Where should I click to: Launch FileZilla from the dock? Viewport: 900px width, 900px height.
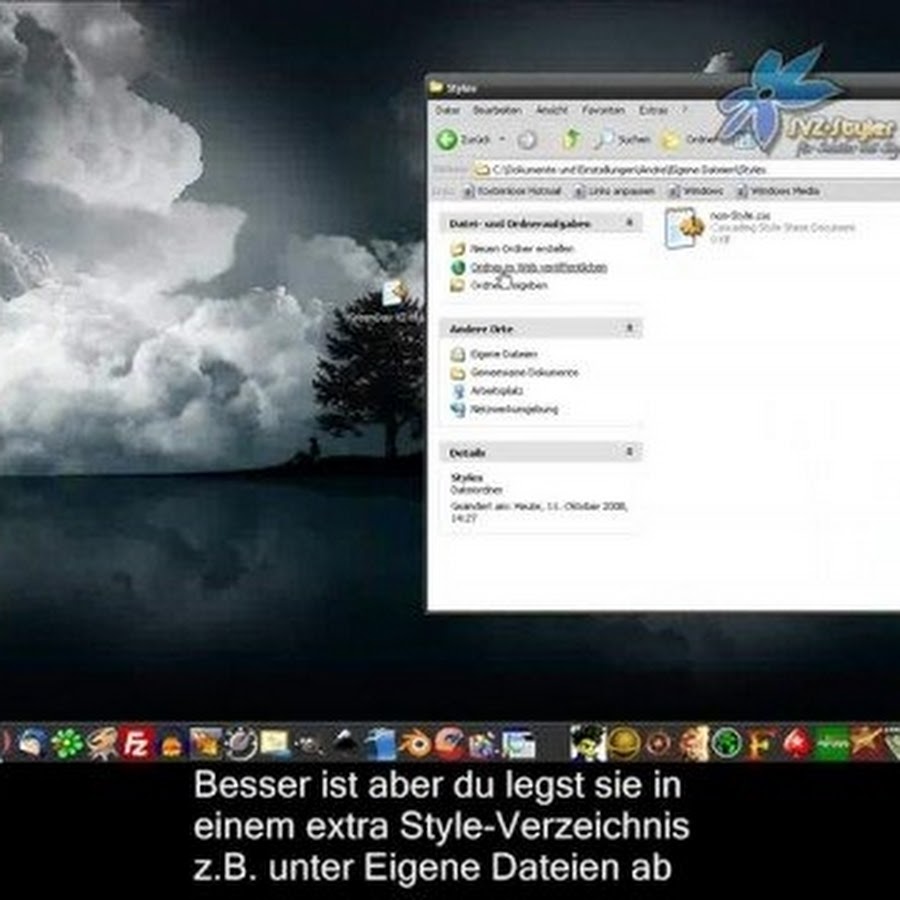click(137, 743)
